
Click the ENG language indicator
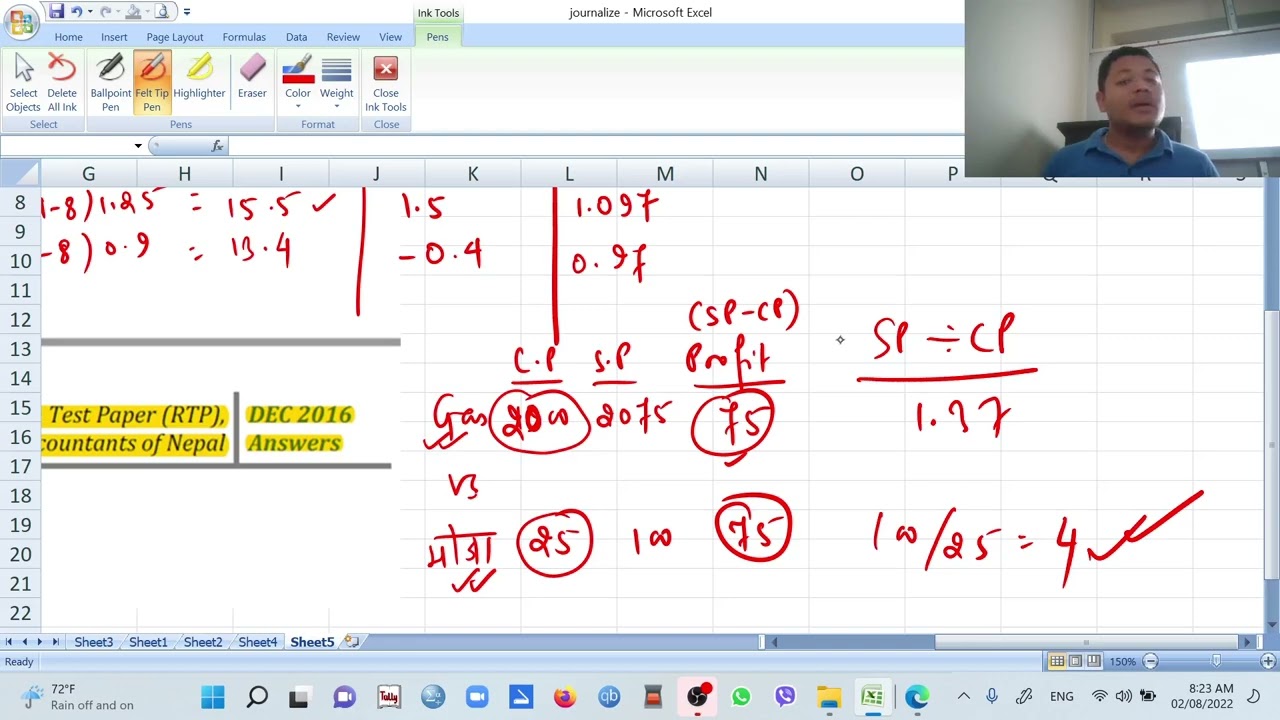(1061, 696)
